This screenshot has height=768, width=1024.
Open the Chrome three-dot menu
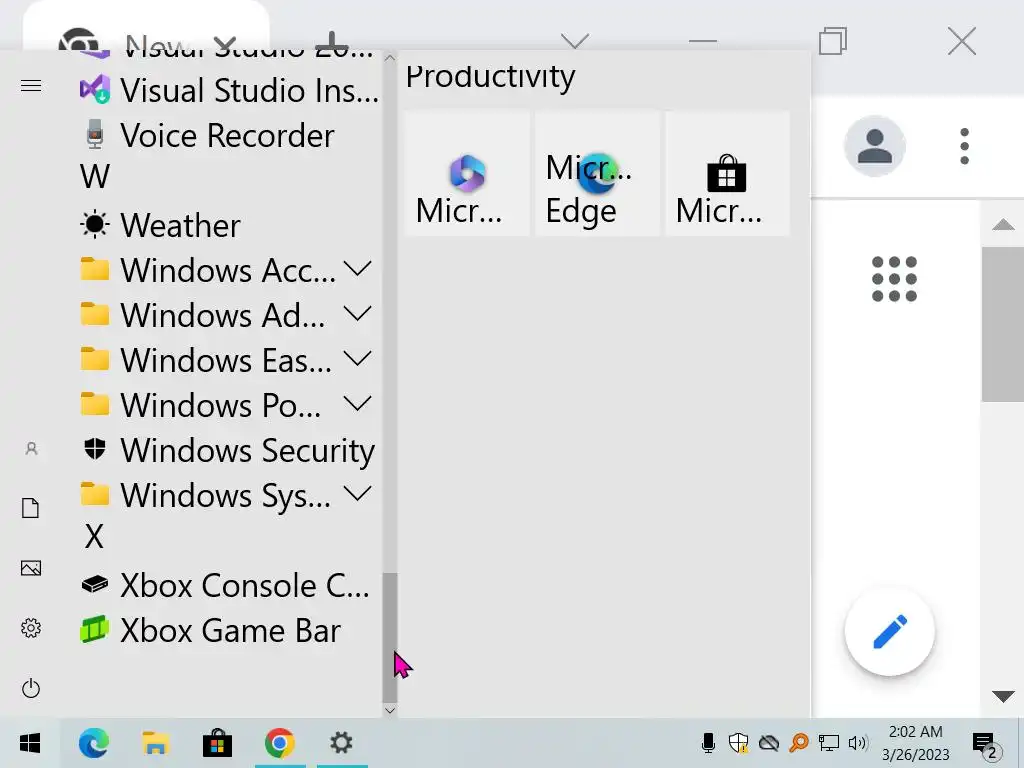[x=965, y=146]
